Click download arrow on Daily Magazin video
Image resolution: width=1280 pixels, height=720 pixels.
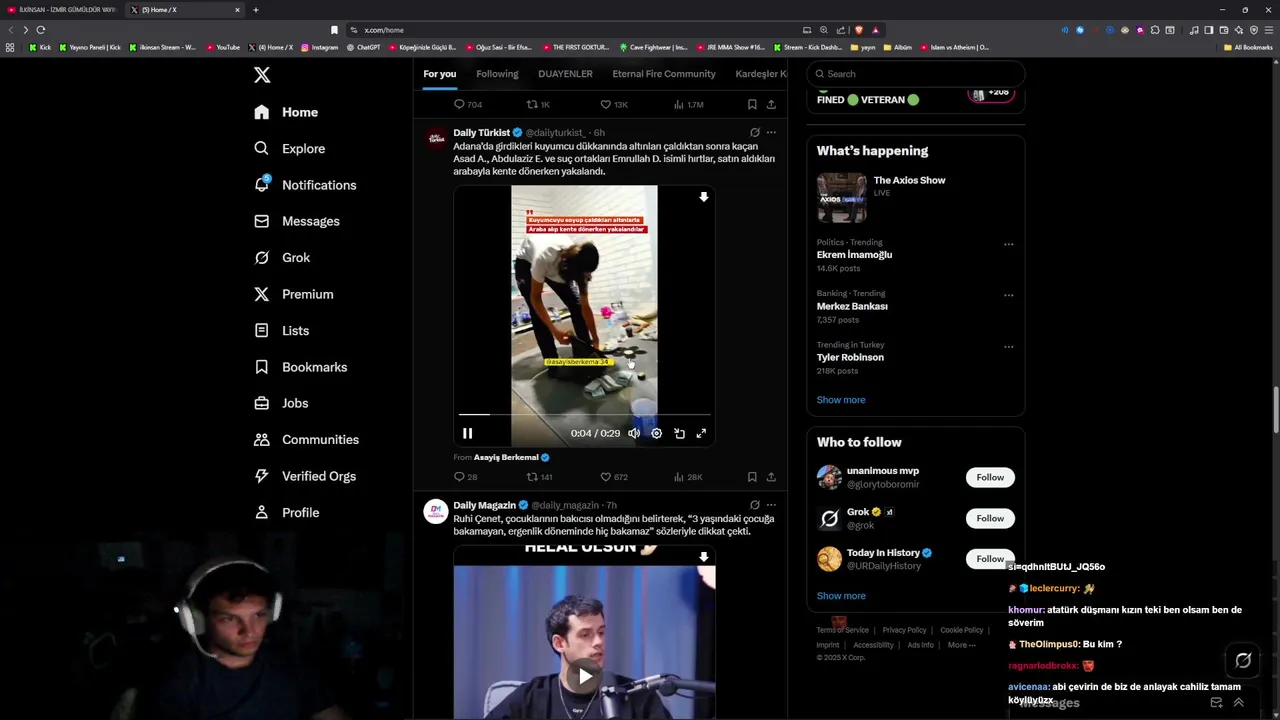click(x=704, y=557)
